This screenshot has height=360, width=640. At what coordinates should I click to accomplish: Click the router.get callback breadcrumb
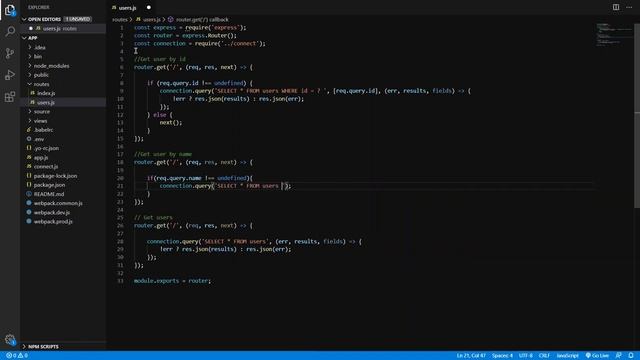pyautogui.click(x=202, y=20)
